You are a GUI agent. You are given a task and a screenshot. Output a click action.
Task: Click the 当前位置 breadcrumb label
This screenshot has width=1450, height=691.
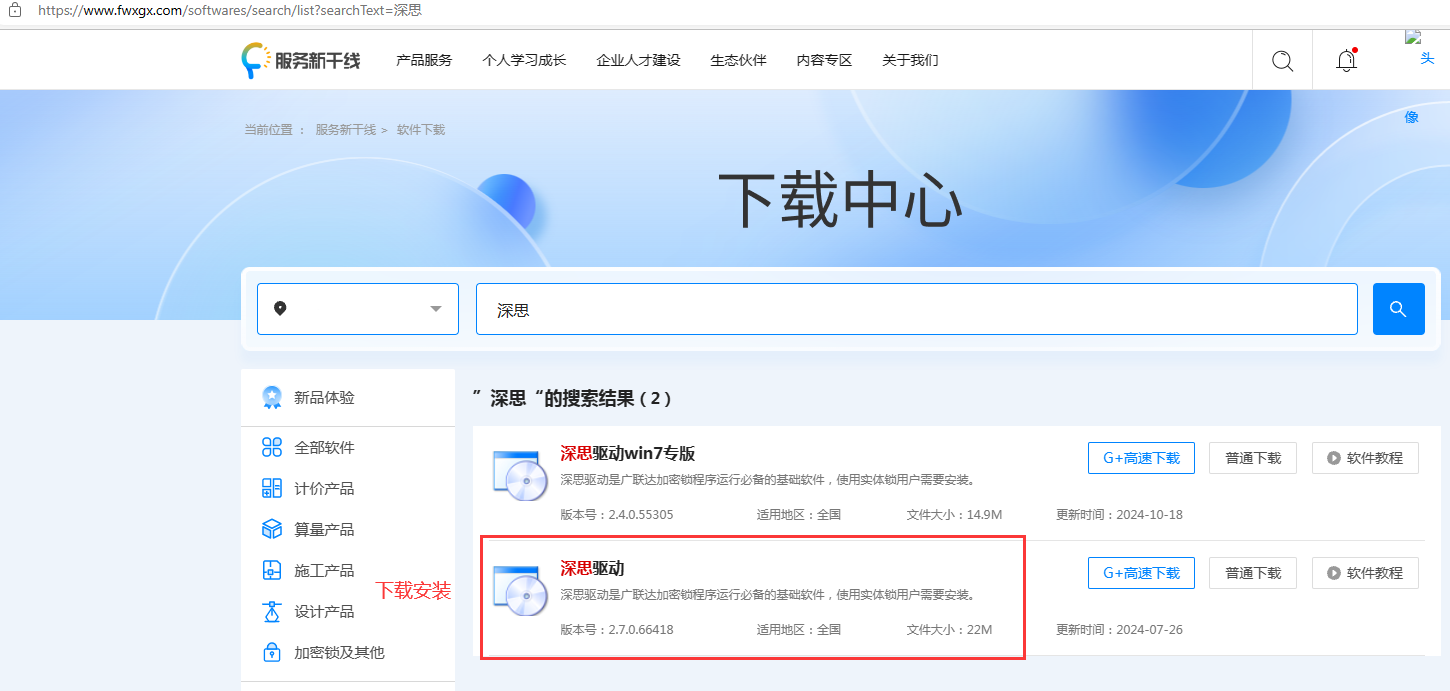[x=274, y=130]
